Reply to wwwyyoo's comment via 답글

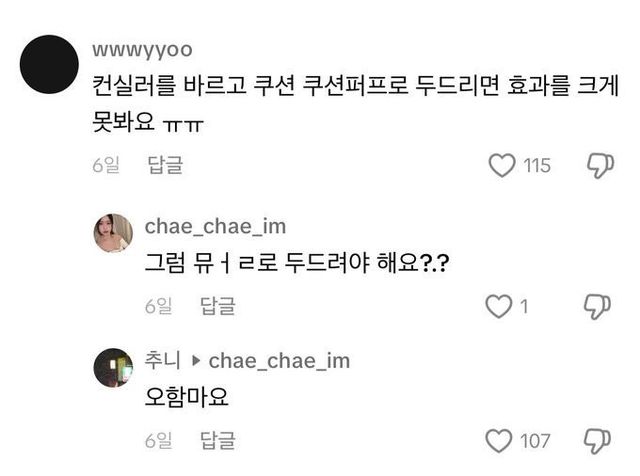point(165,166)
